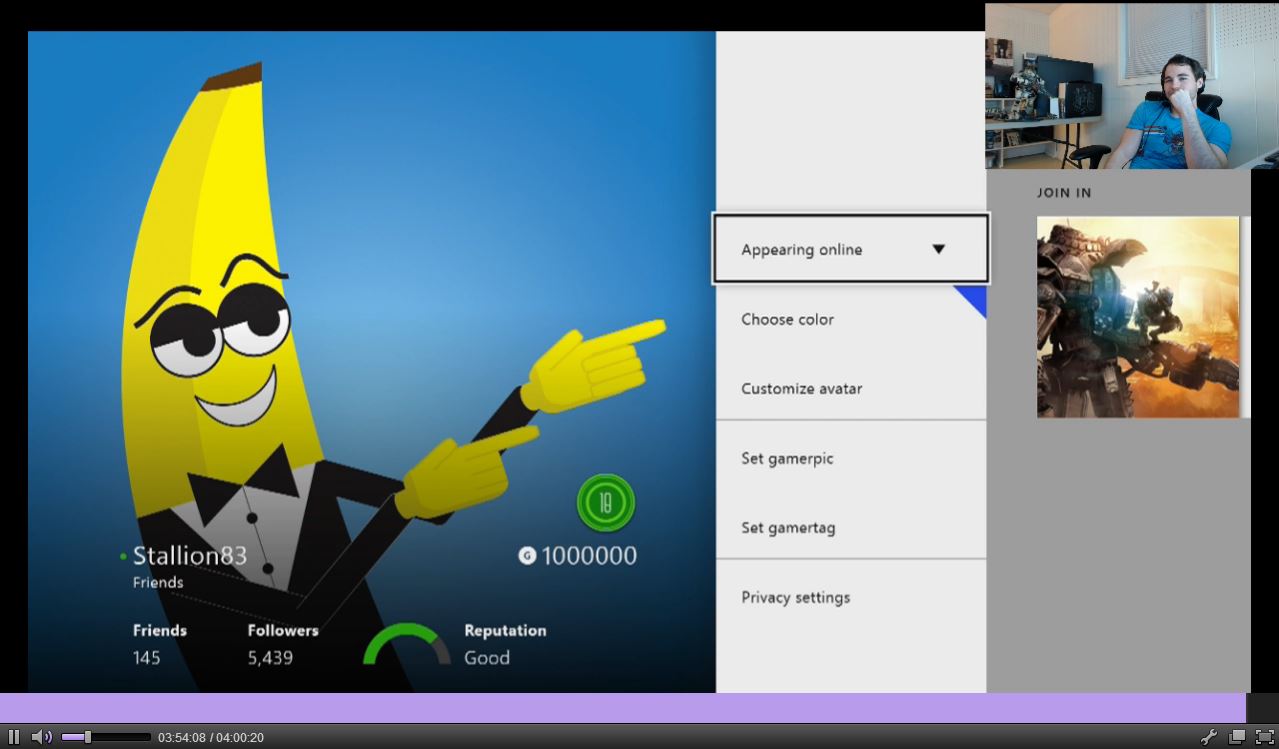The image size is (1279, 749).
Task: Open the Appearing online dropdown
Action: click(x=850, y=249)
